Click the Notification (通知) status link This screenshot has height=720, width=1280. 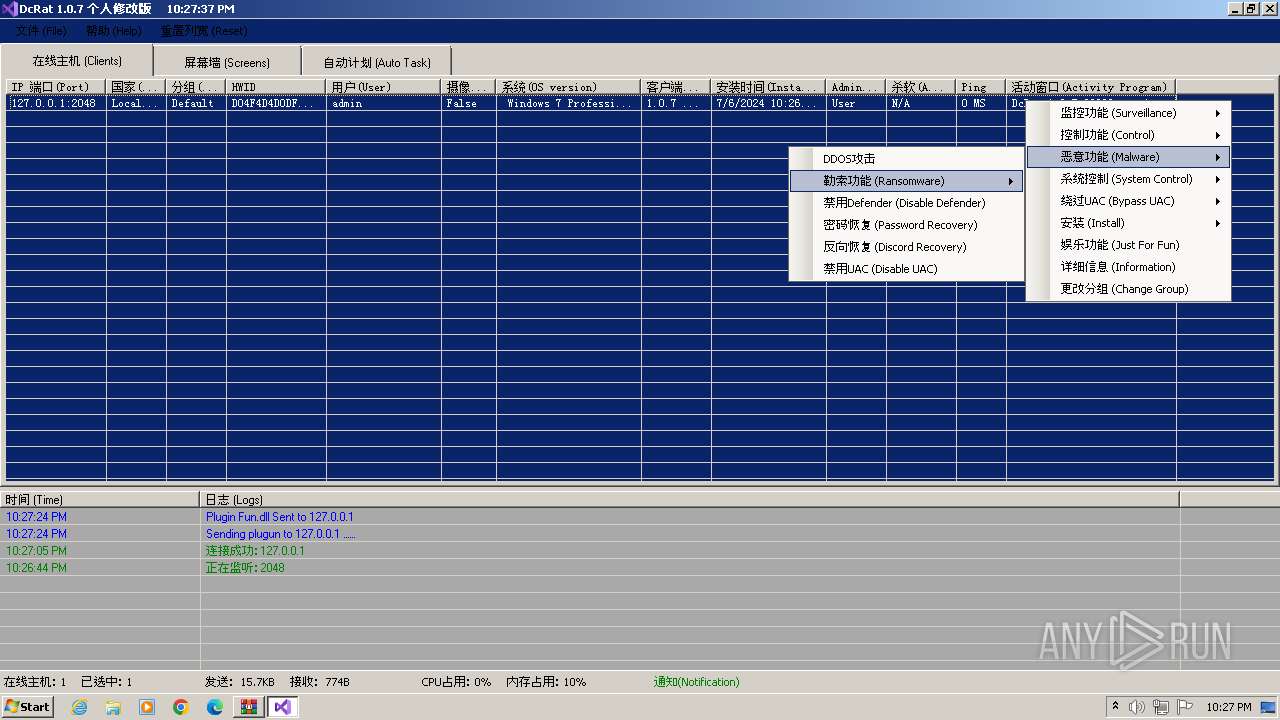pyautogui.click(x=697, y=682)
